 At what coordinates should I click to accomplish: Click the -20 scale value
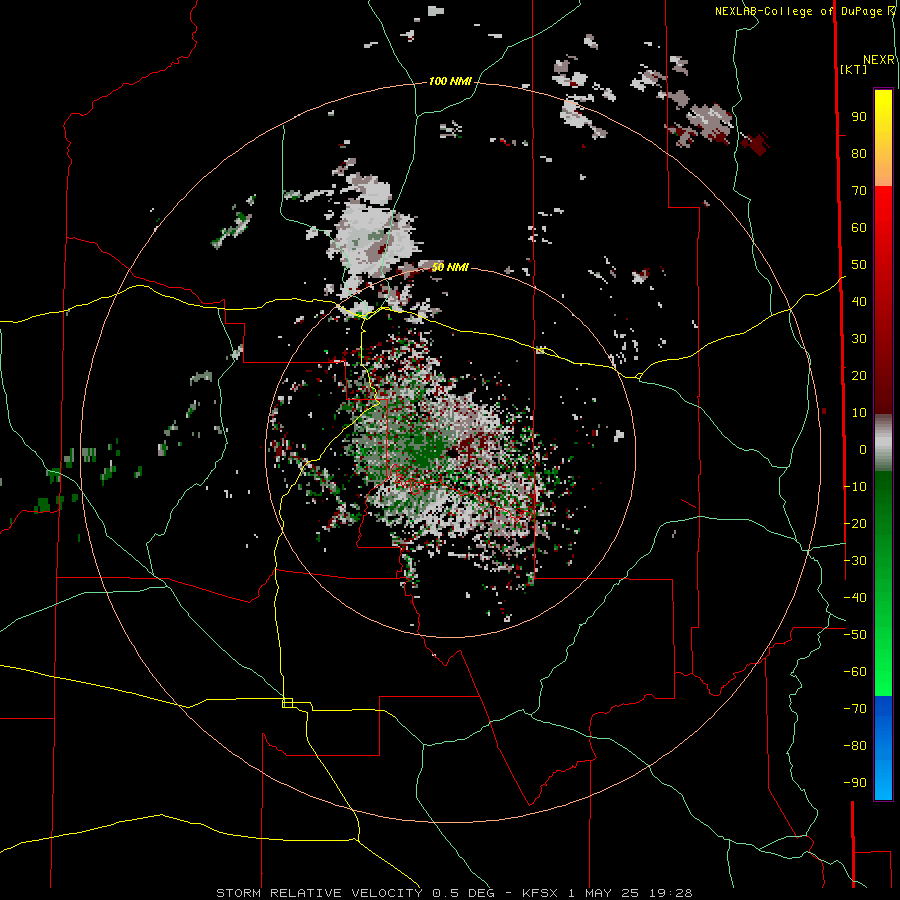click(855, 524)
